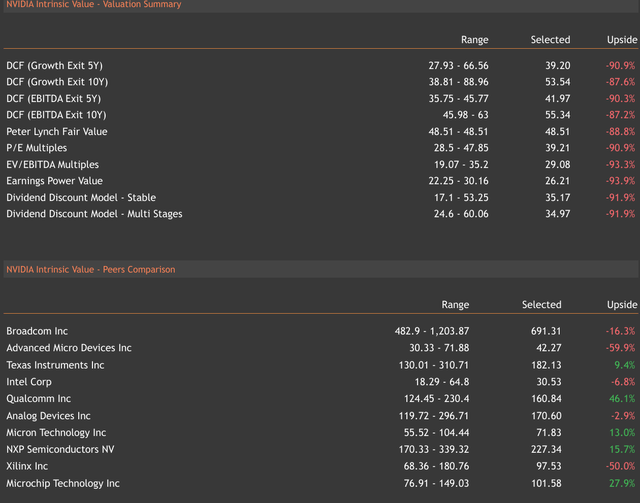Open 'Peter Lynch Fair Value' valuation
Screen dimensions: 640x503
click(x=57, y=131)
